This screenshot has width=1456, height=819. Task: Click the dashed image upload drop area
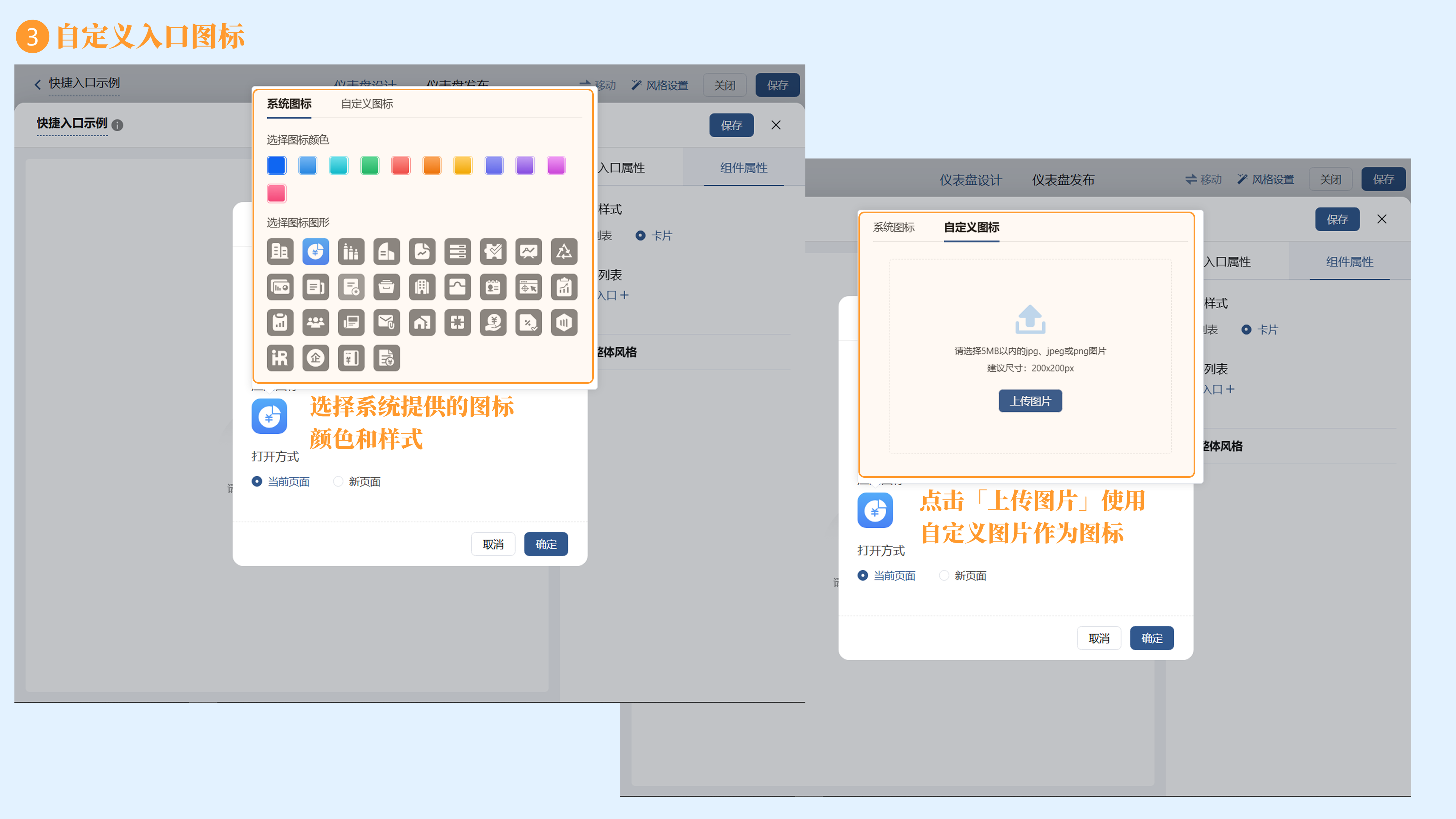click(x=1030, y=356)
